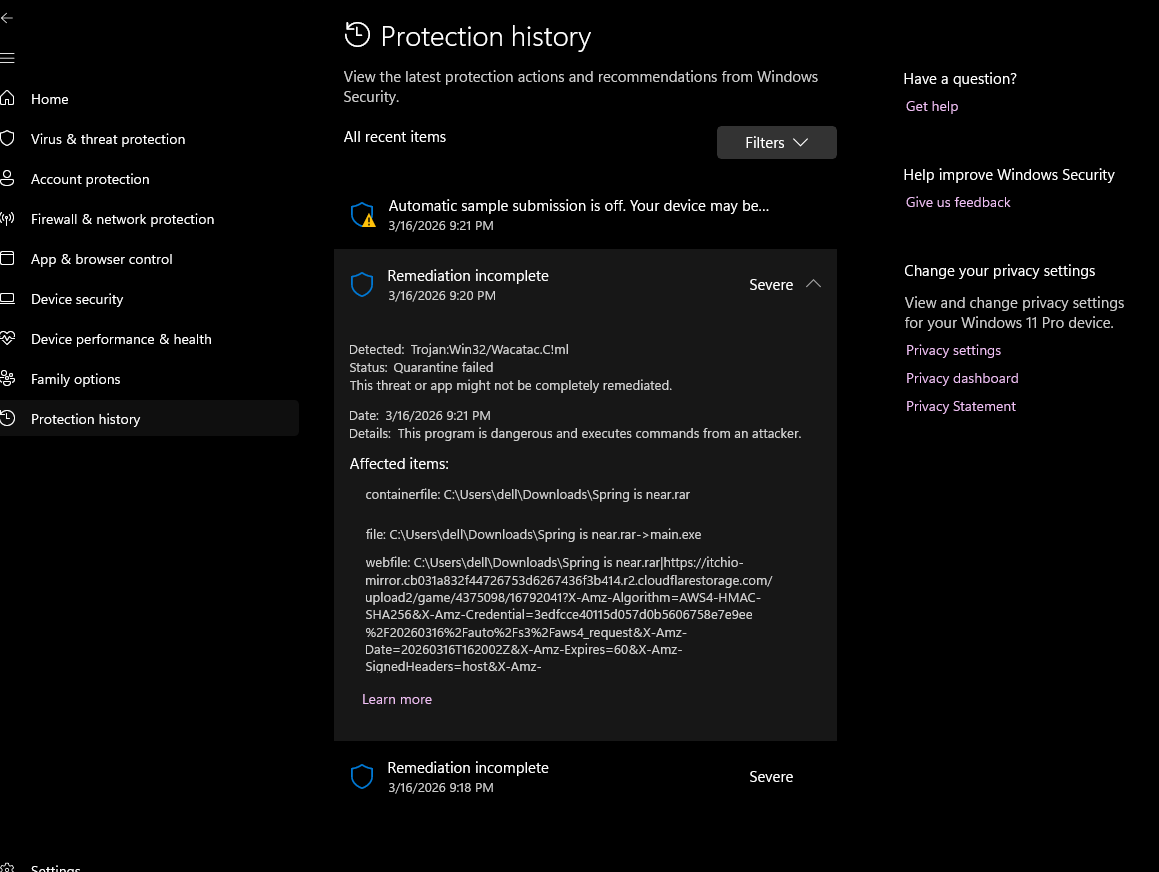The height and width of the screenshot is (872, 1159).
Task: Open the Privacy dashboard link
Action: pos(962,378)
